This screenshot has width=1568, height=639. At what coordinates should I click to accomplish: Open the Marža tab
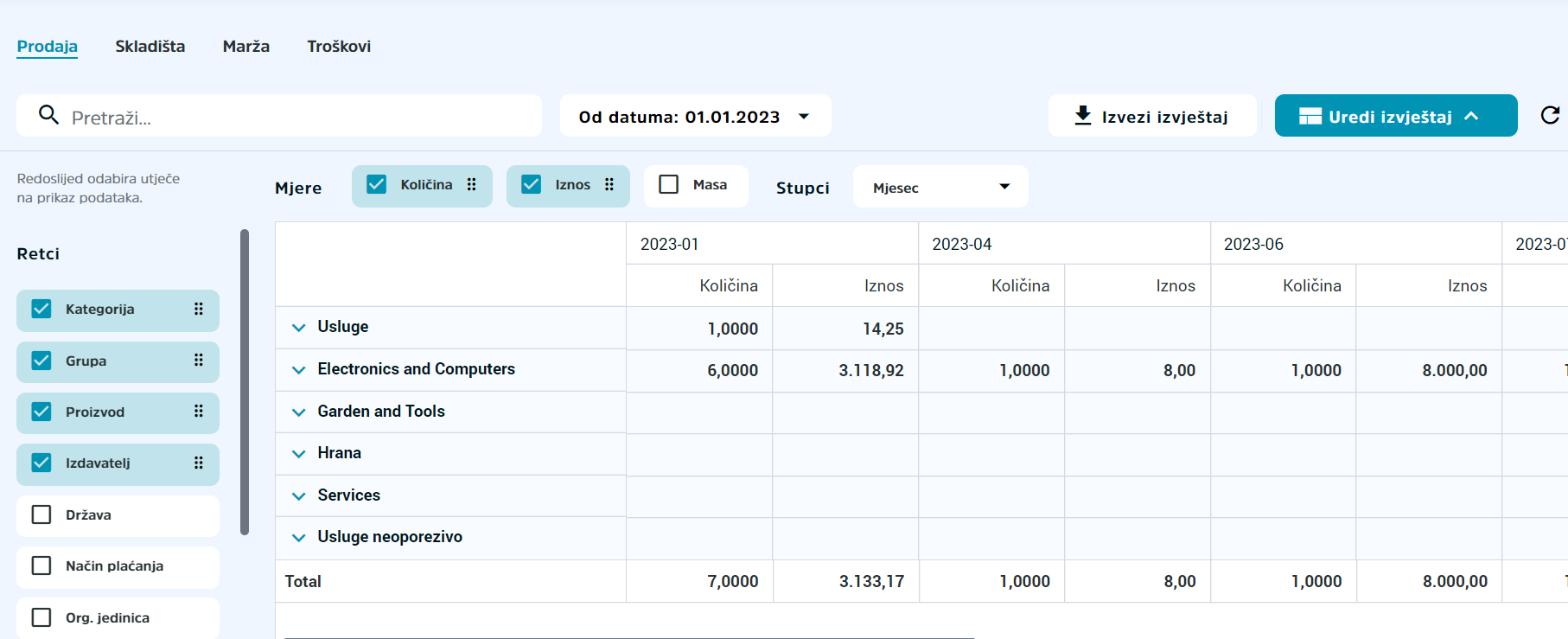click(246, 47)
